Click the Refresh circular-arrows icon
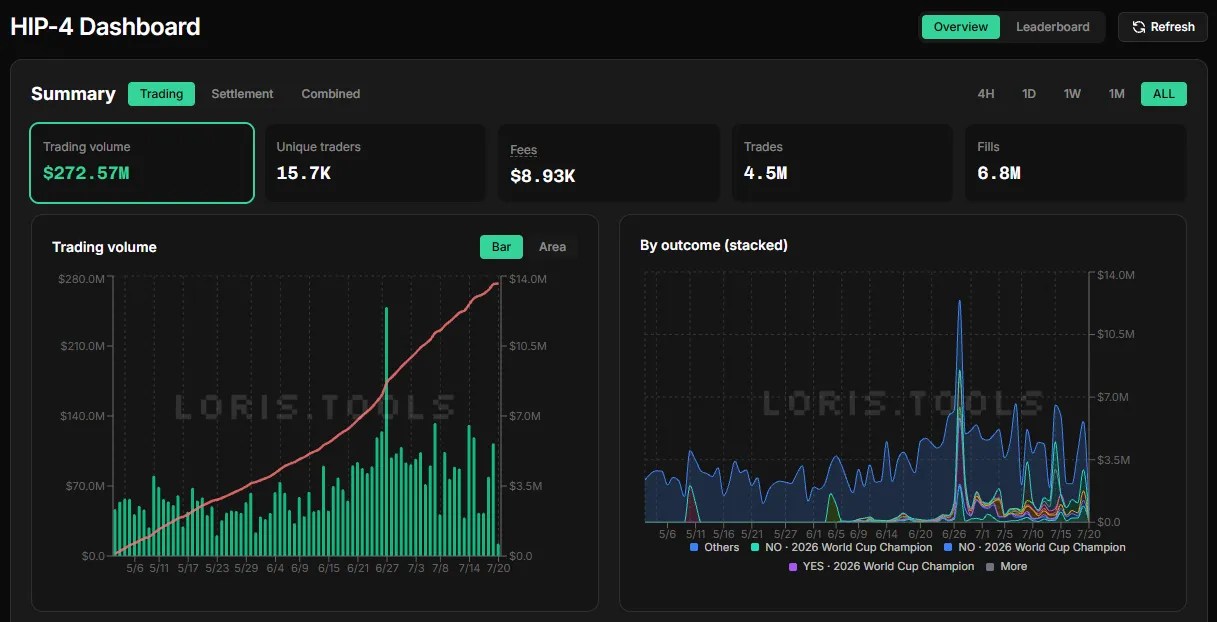This screenshot has width=1217, height=622. (x=1139, y=27)
